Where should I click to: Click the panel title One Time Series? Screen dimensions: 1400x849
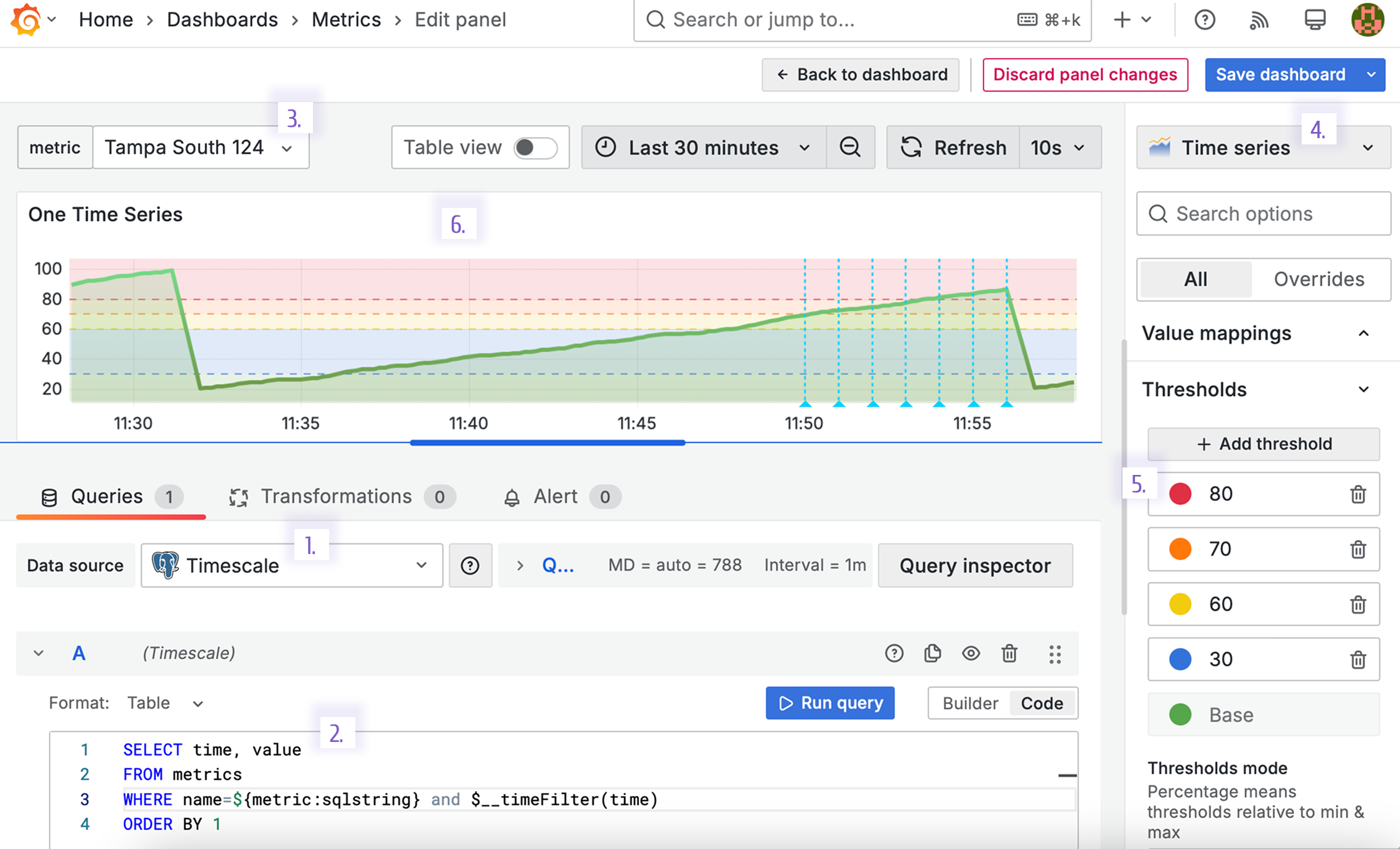[x=105, y=214]
